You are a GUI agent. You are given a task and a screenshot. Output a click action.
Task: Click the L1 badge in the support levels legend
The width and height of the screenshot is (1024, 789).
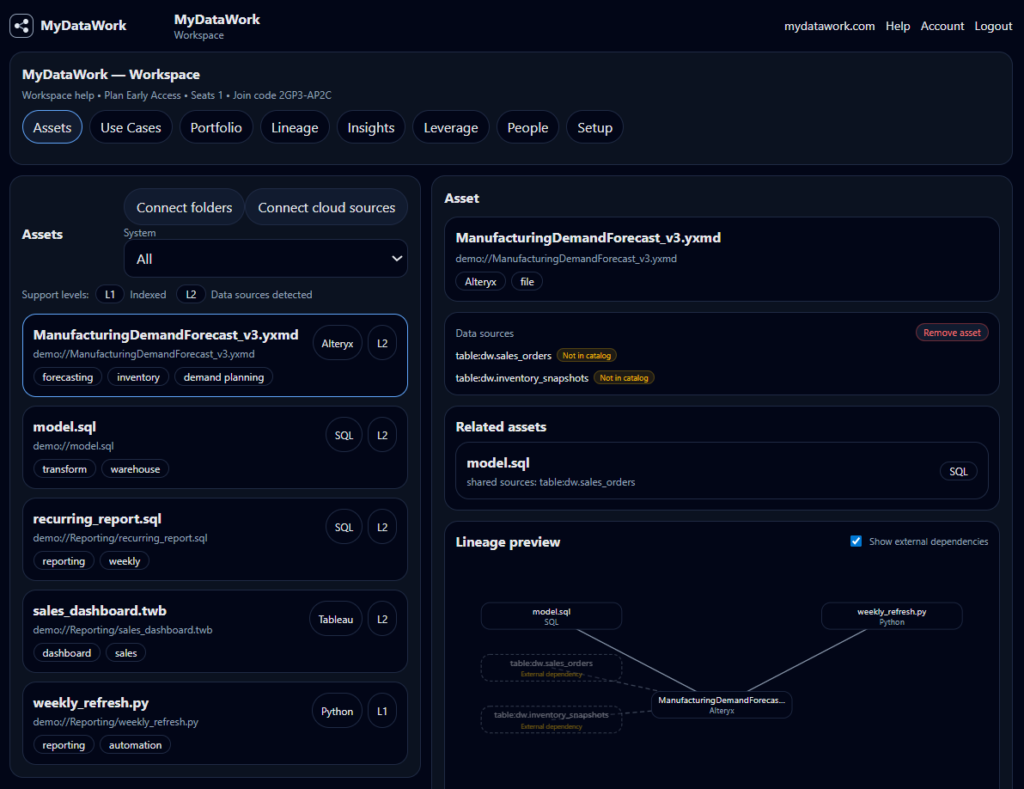point(110,294)
